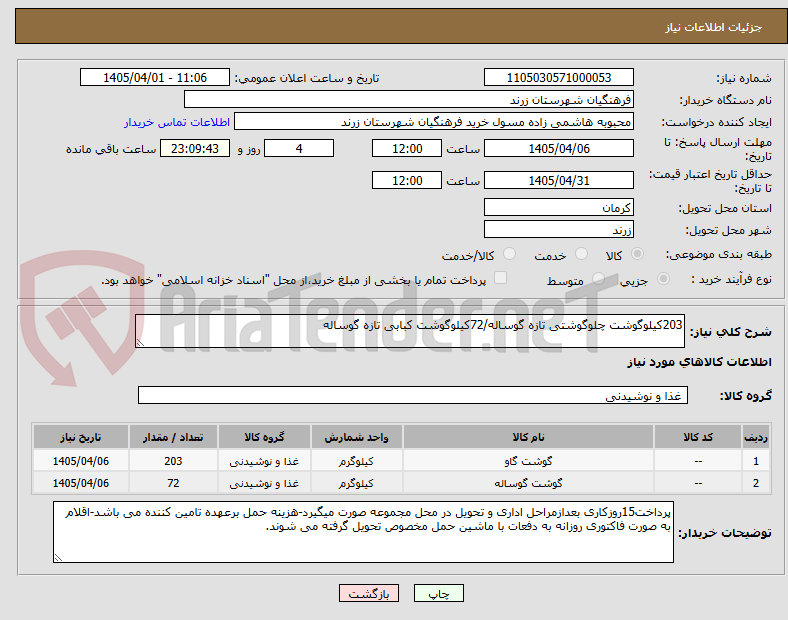Click the تعداد / مقدار column header
The image size is (788, 620).
tap(173, 437)
